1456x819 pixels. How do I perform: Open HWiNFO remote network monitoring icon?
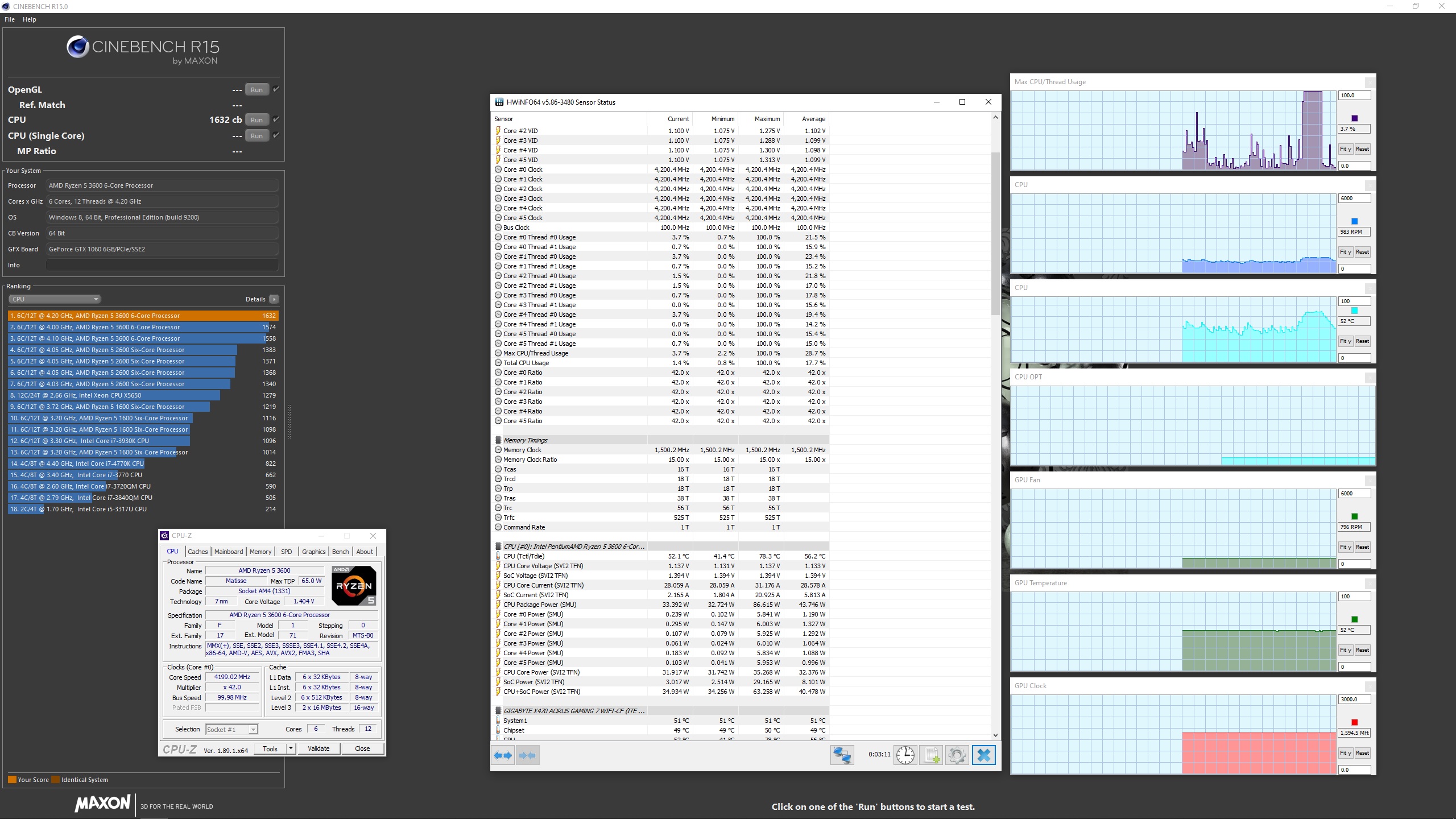click(x=842, y=755)
